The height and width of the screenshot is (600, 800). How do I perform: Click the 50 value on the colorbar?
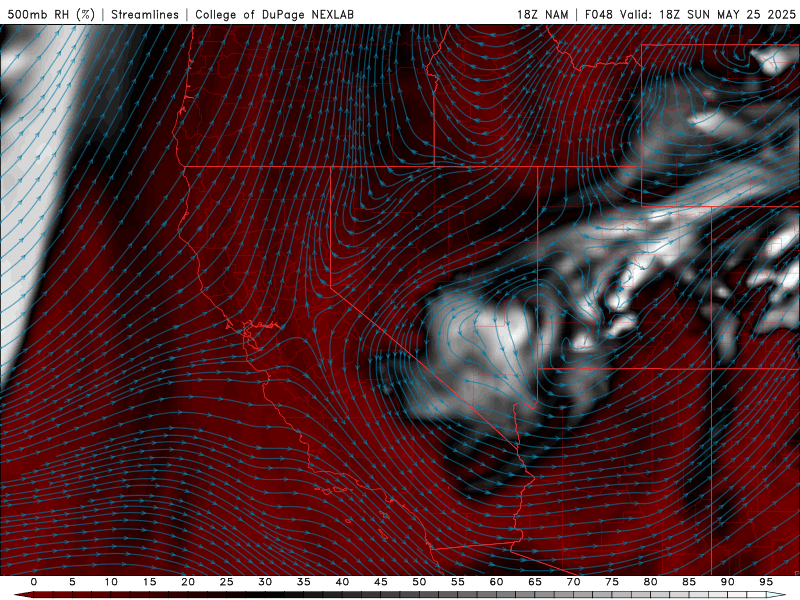pos(419,582)
